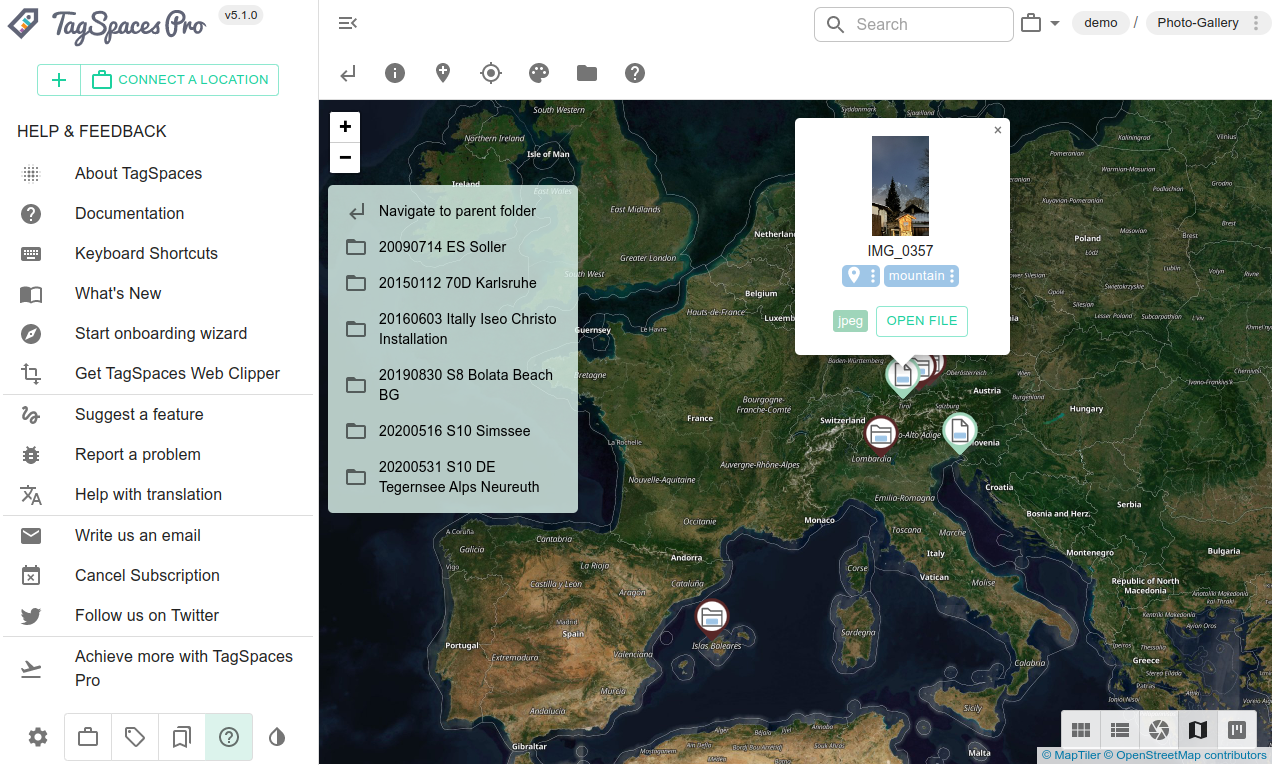
Task: Start the onboarding wizard
Action: (x=159, y=334)
